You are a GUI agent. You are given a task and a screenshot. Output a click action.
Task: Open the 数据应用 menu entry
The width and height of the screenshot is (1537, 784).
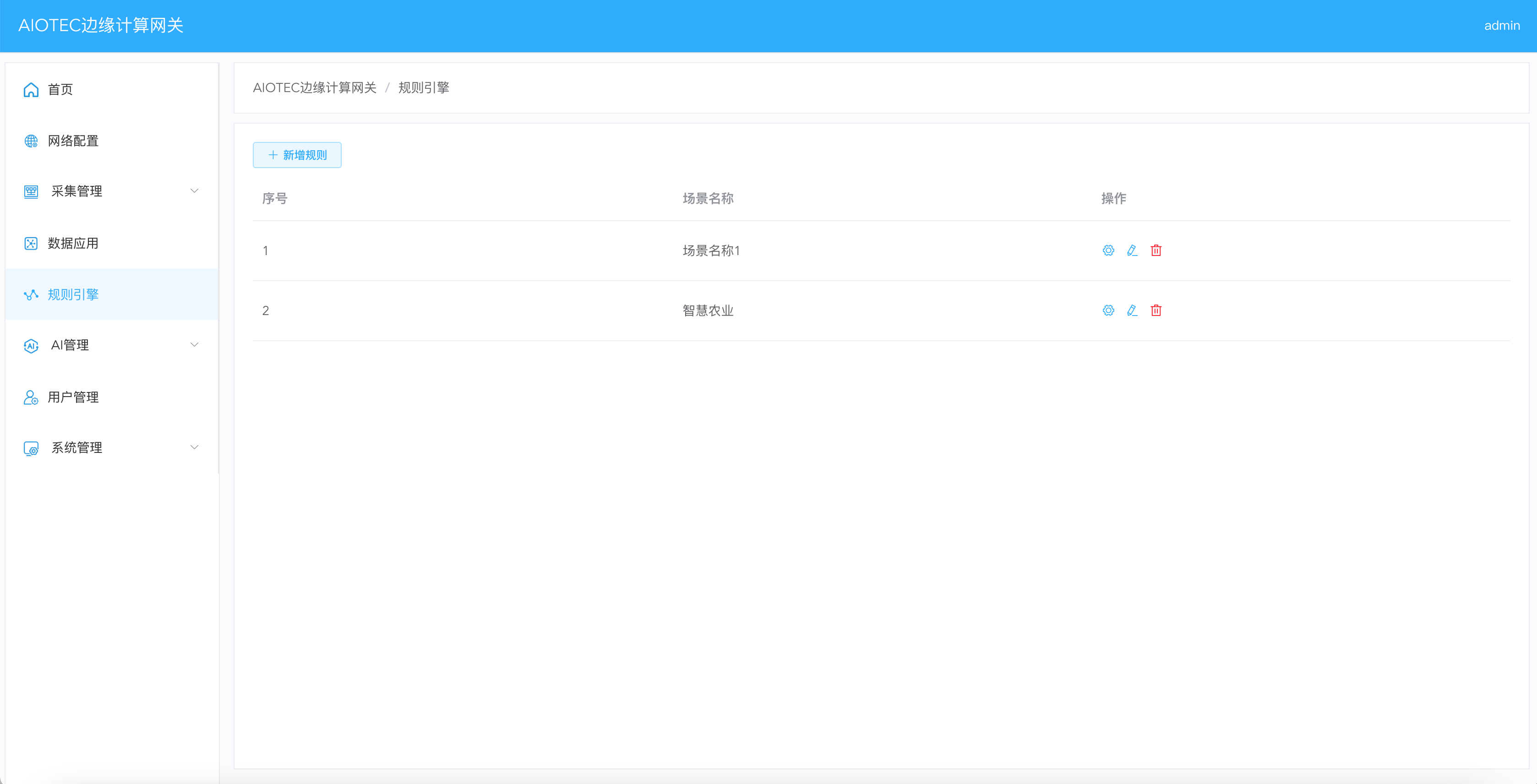click(73, 244)
